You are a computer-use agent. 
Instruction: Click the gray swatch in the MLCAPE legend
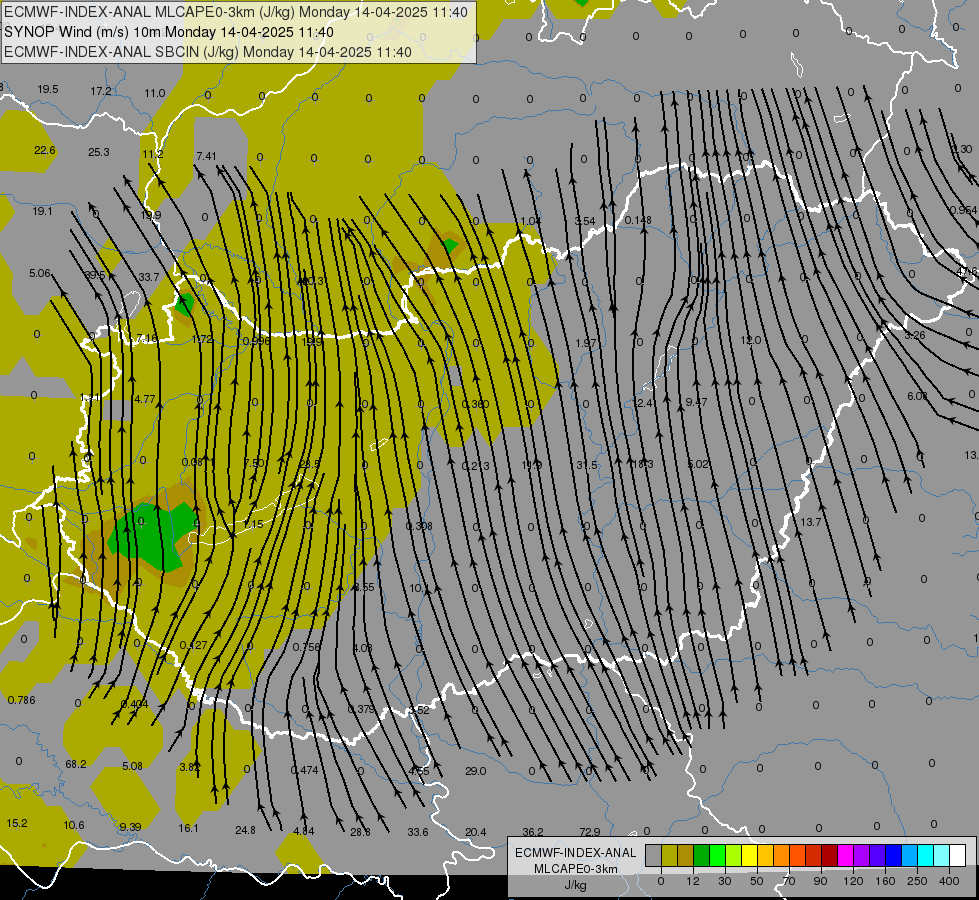[653, 855]
